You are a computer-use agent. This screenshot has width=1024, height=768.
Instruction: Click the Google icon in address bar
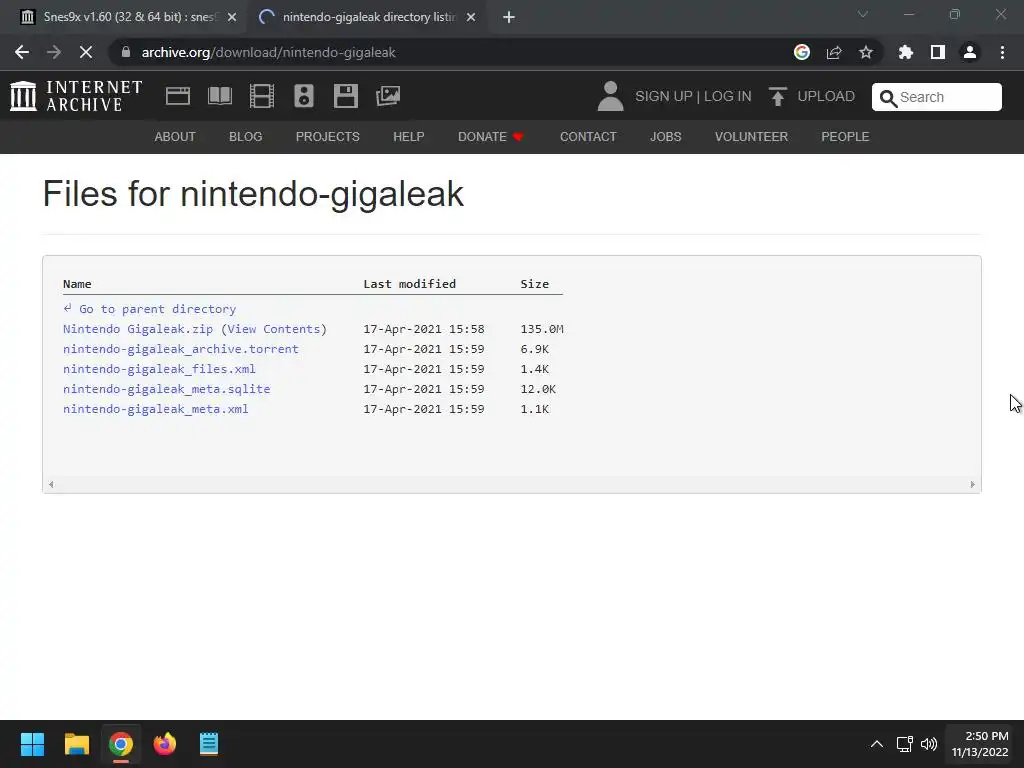[802, 52]
